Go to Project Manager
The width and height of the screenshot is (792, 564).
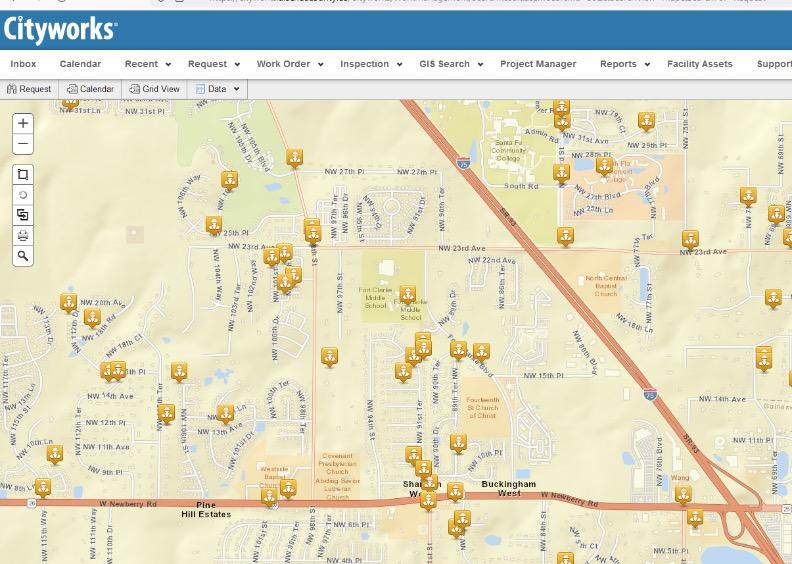tap(538, 64)
